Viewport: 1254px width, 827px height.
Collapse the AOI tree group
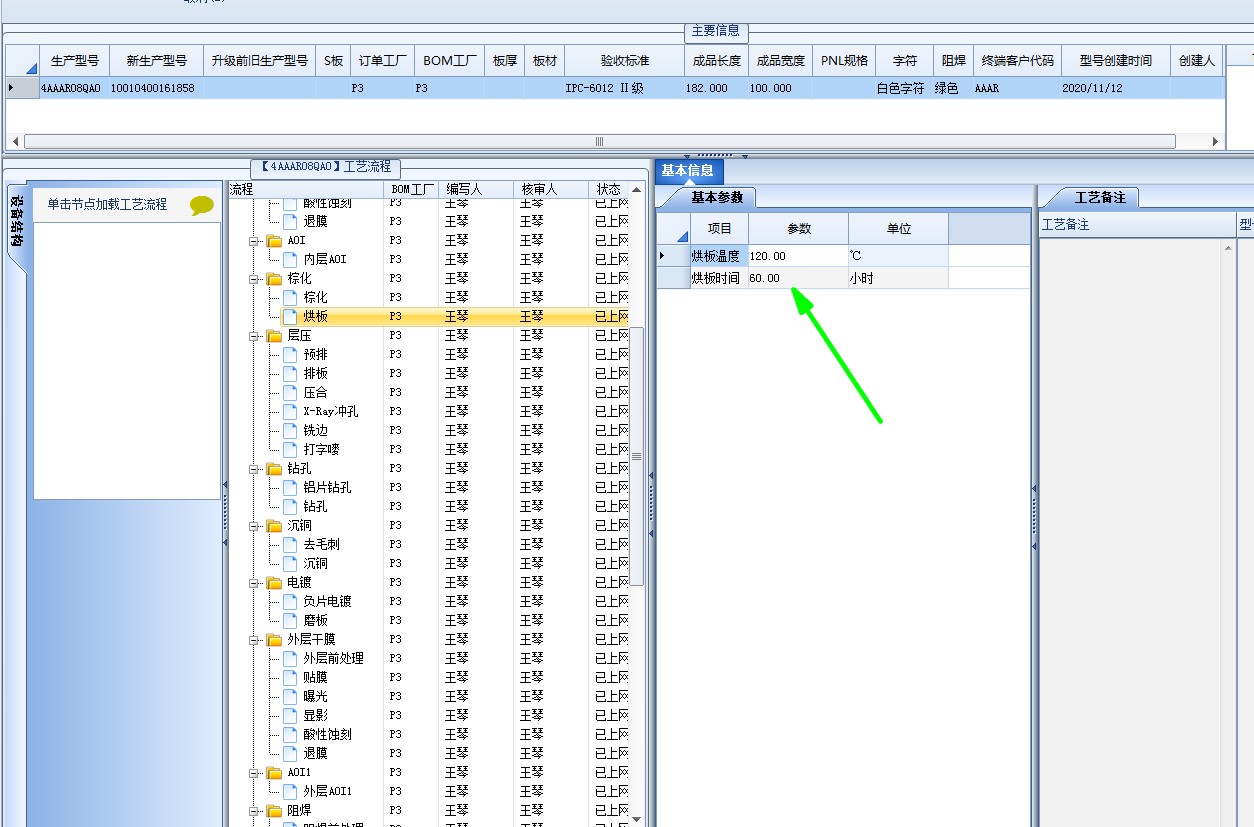[x=254, y=241]
